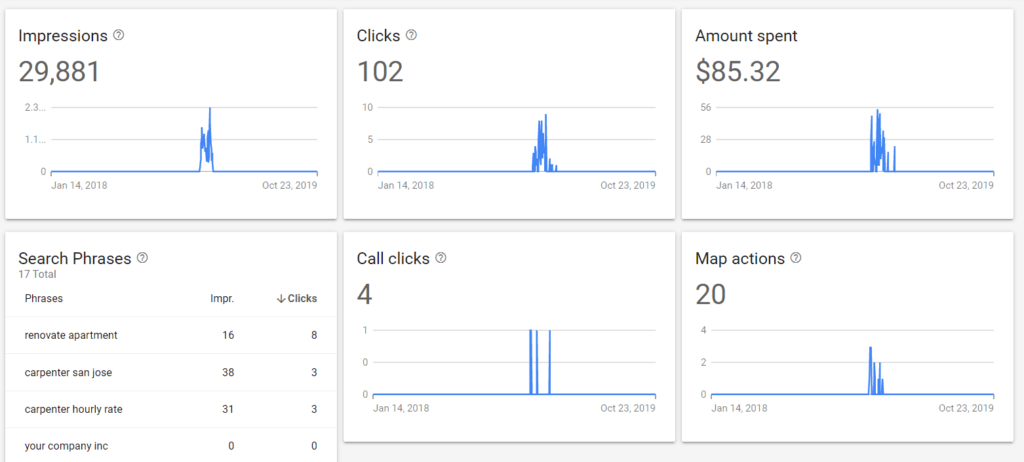The width and height of the screenshot is (1024, 462).
Task: Click the Call clicks help icon
Action: [x=441, y=258]
